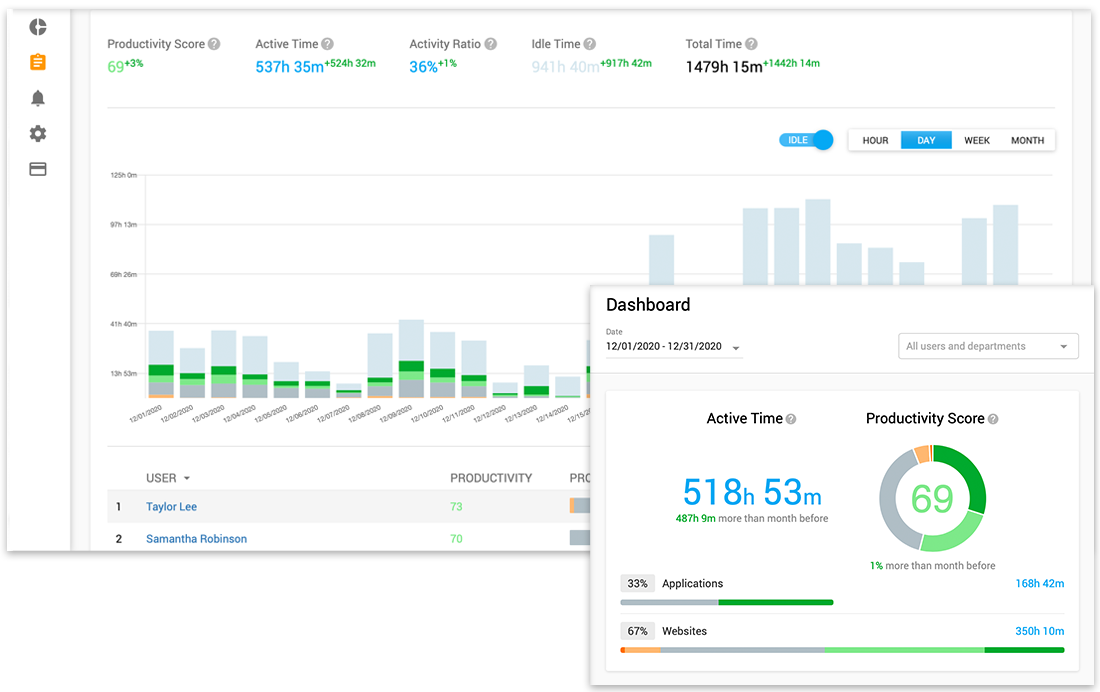Click the 67% Websites percentage badge
This screenshot has width=1100, height=692.
pyautogui.click(x=637, y=631)
